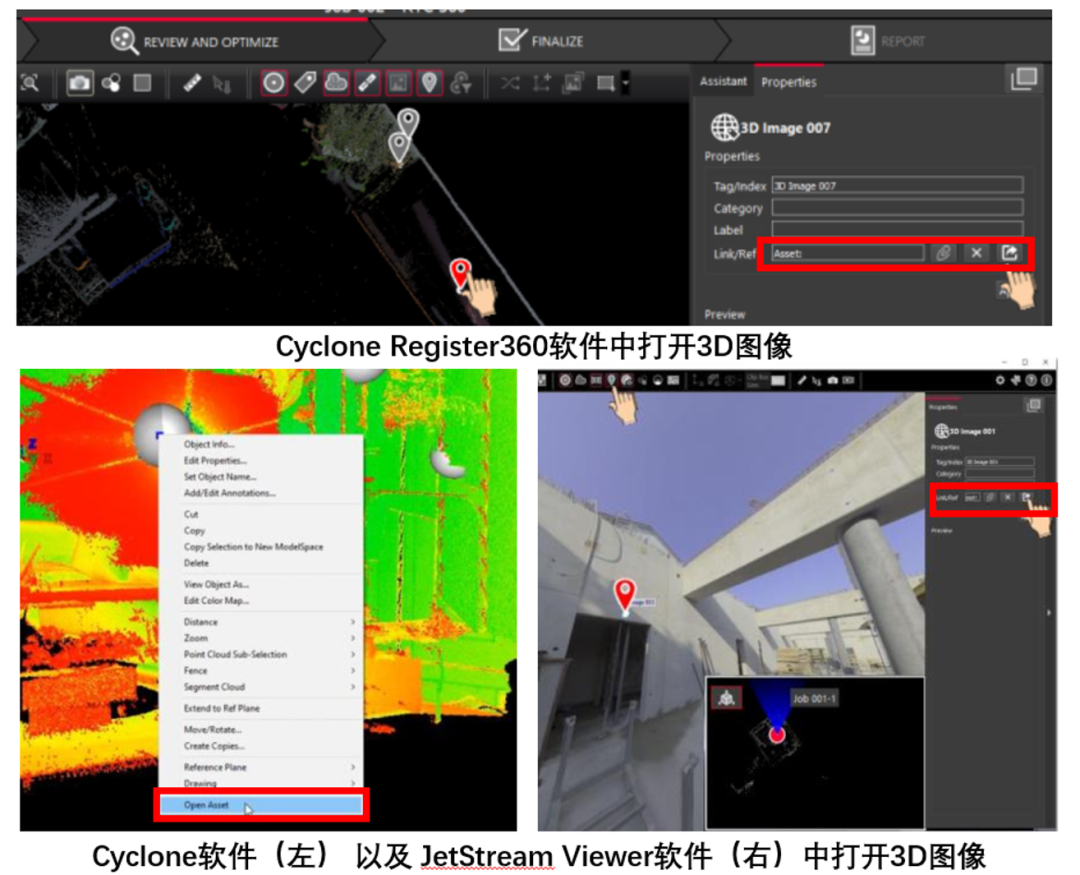
Task: Toggle links visibility icon in Register360 toolbar
Action: point(367,83)
